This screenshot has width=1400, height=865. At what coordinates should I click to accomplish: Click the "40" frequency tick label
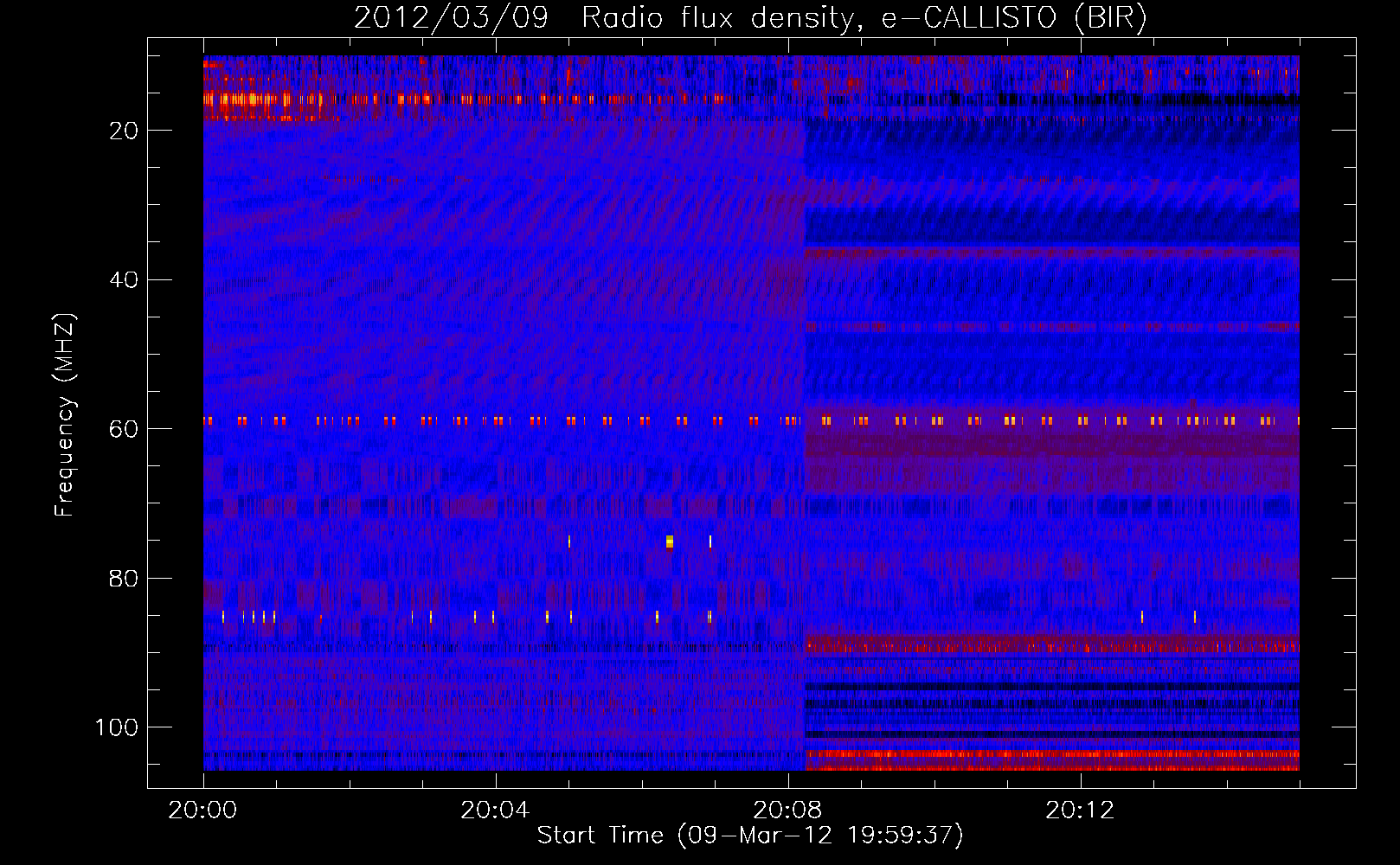(x=124, y=280)
